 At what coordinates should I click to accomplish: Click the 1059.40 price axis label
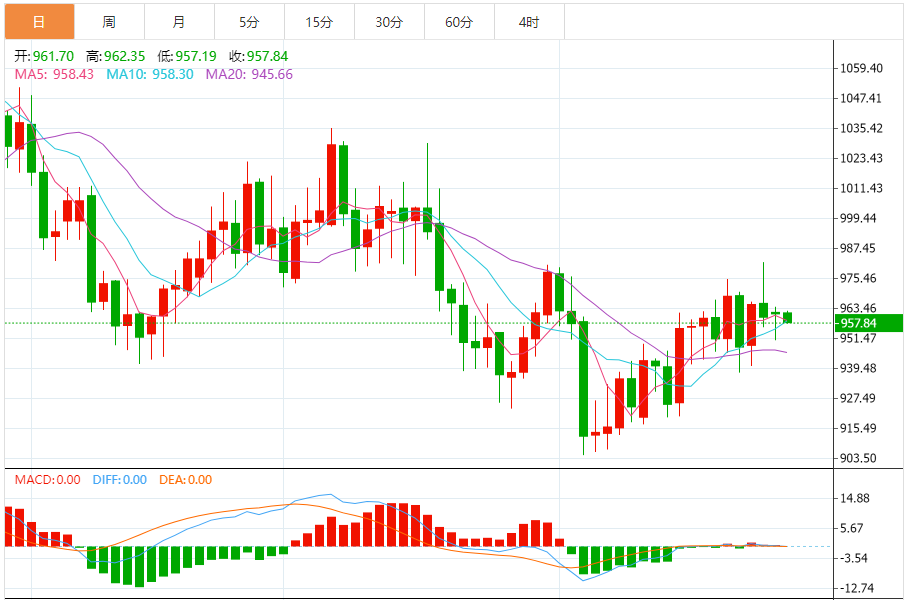tap(861, 69)
